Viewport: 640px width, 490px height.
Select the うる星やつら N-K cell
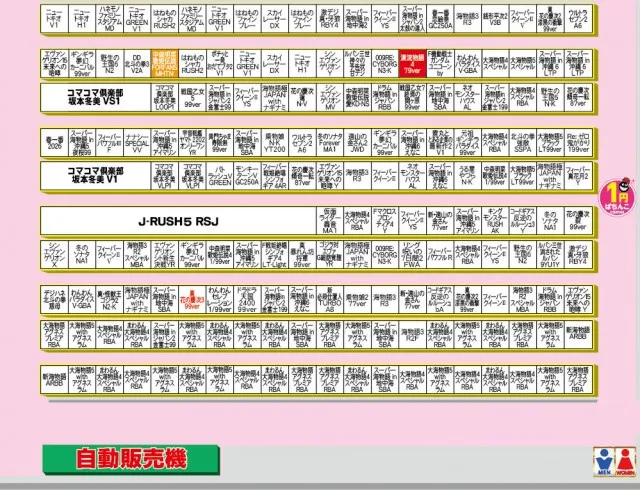coord(467,176)
